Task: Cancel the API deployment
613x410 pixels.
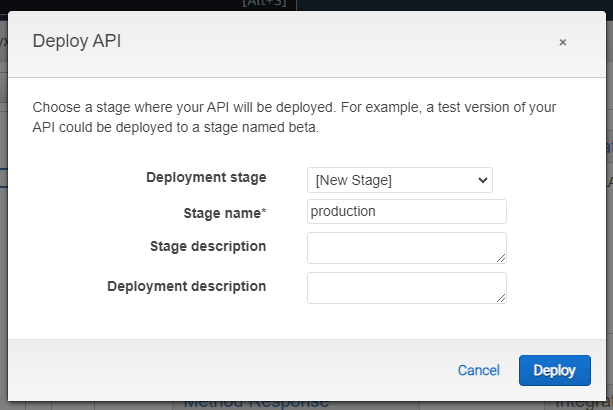Action: click(478, 370)
